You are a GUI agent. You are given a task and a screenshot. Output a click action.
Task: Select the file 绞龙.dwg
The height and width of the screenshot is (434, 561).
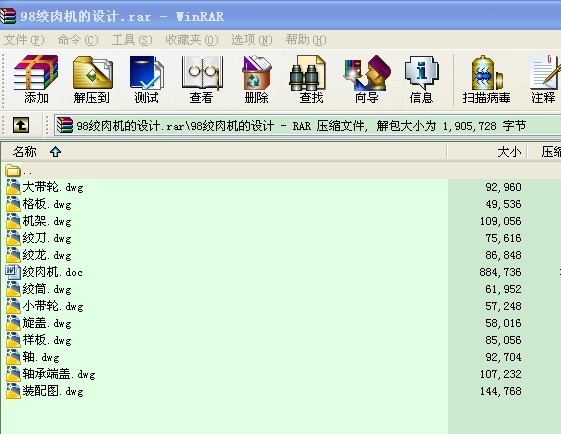click(47, 255)
